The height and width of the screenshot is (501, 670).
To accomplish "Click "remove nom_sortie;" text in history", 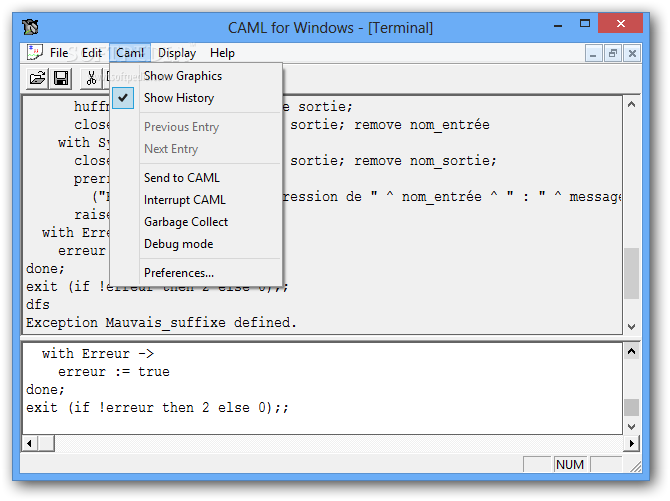I will (425, 161).
